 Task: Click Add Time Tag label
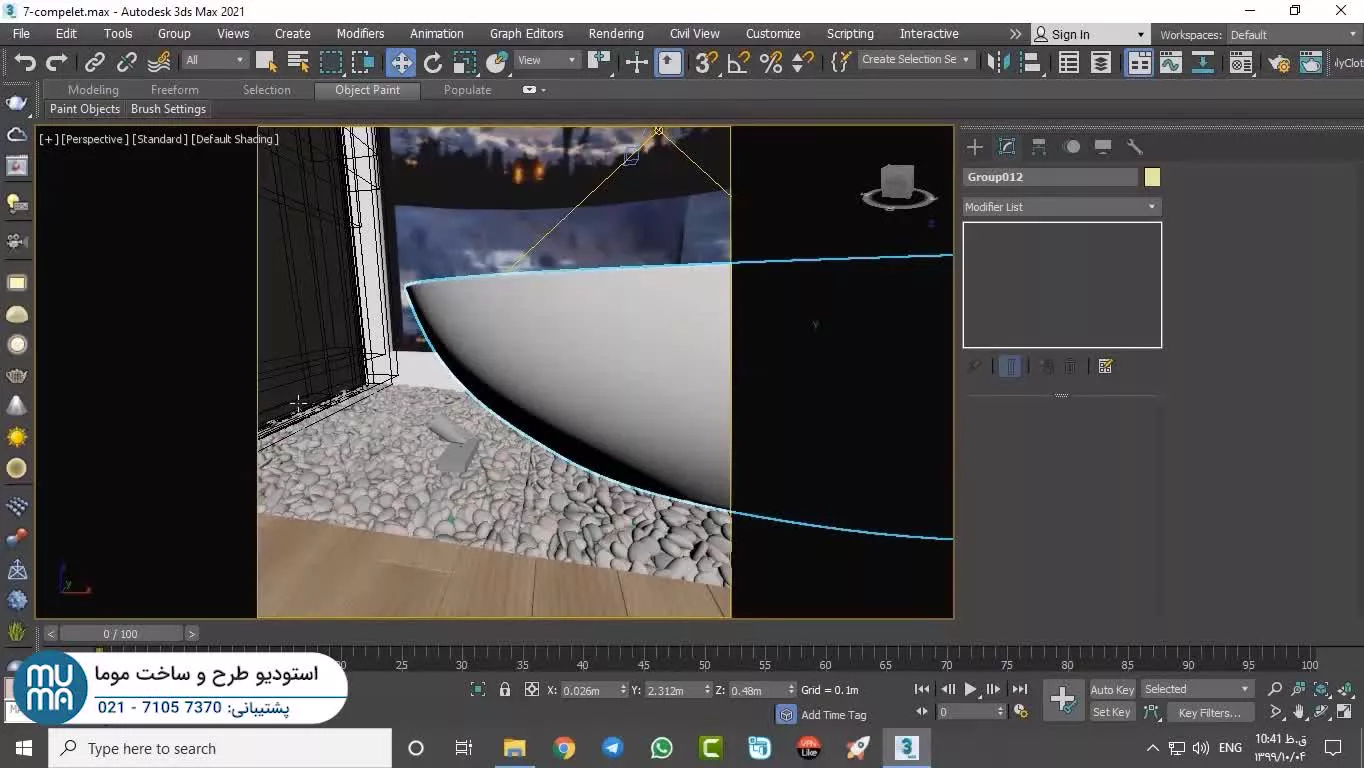(834, 715)
